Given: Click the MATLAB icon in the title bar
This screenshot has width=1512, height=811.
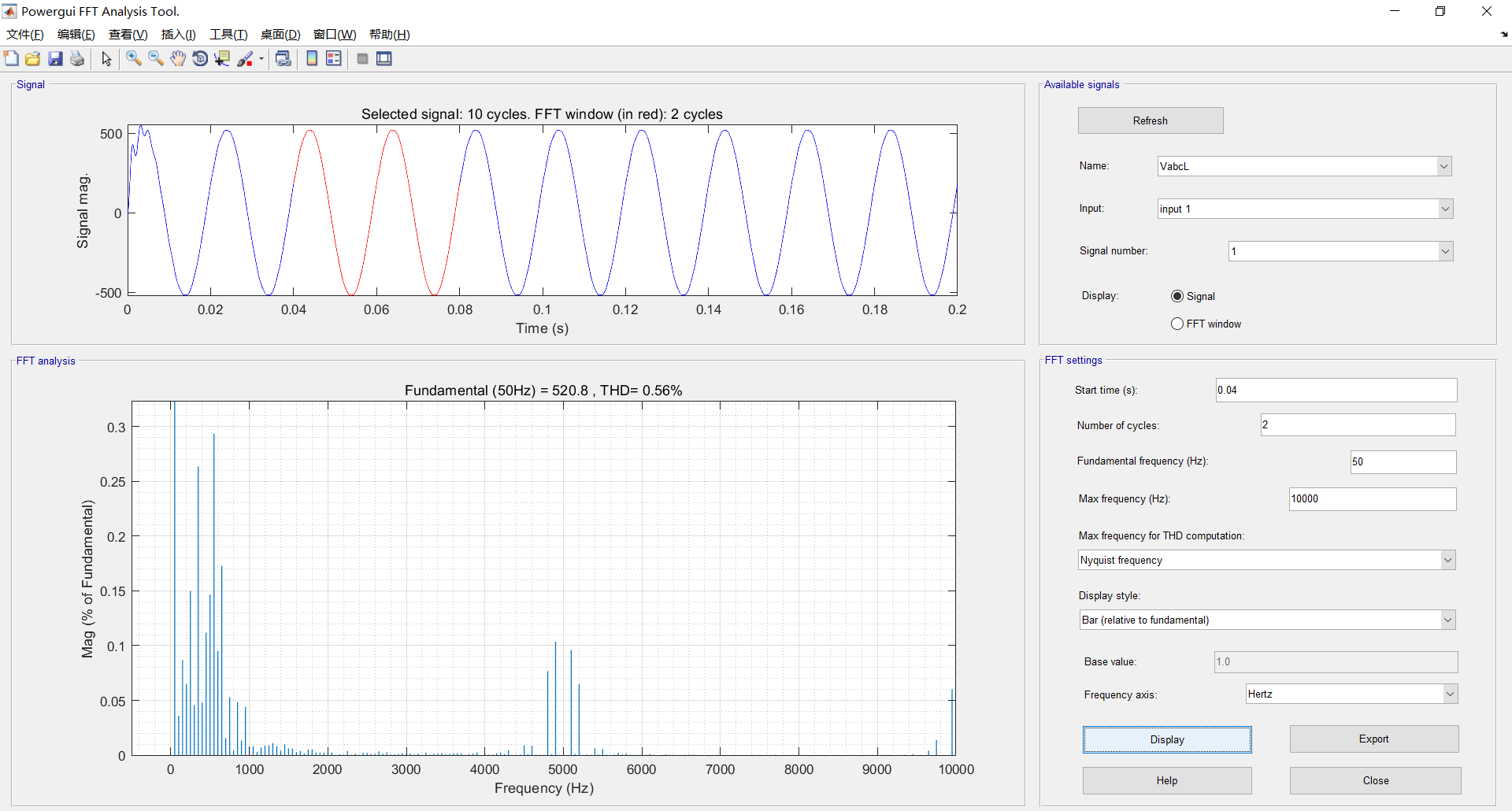Looking at the screenshot, I should click(x=9, y=11).
